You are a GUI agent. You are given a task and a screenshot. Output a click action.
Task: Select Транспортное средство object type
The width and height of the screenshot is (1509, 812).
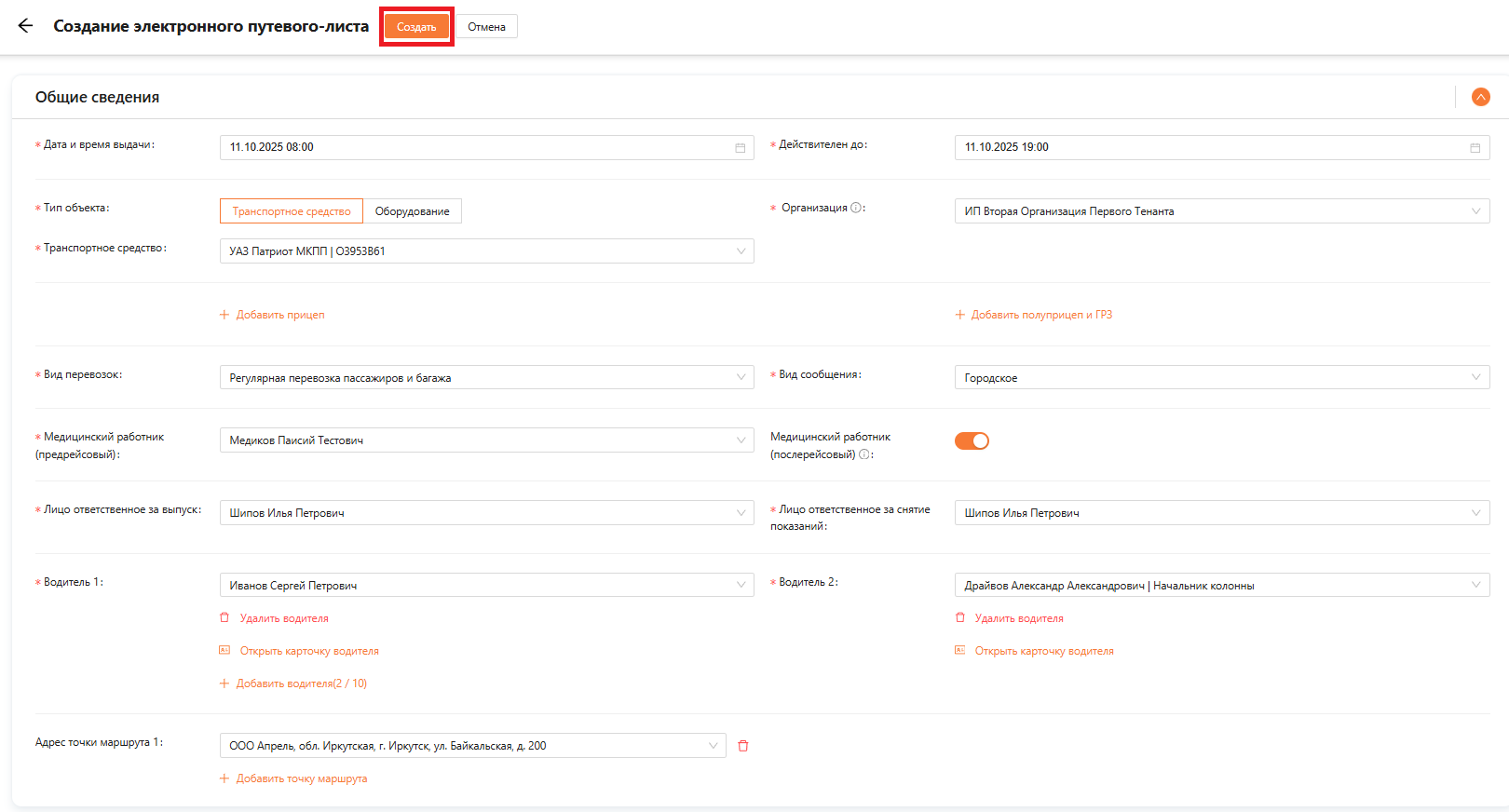point(291,211)
